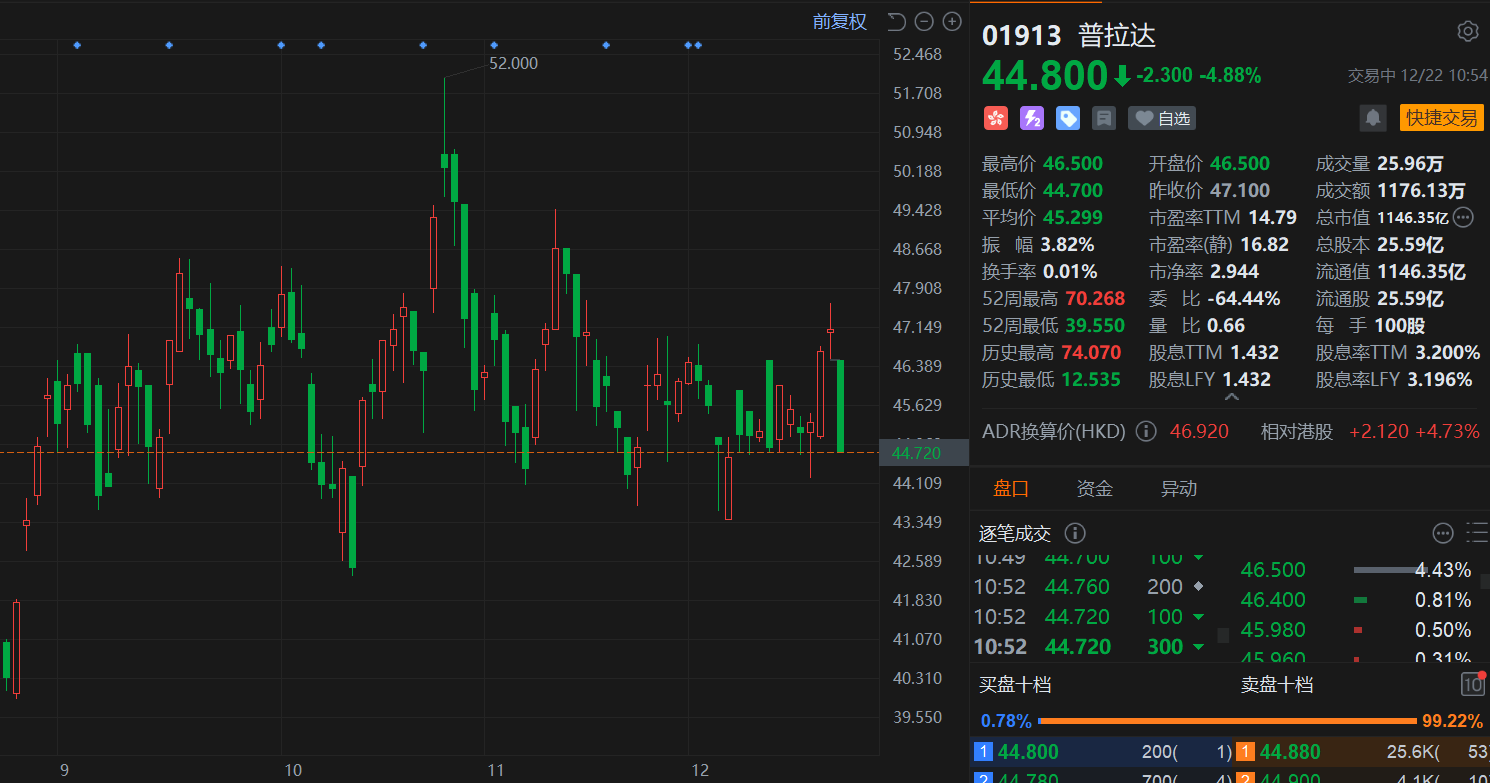Click the 股息率TTM value 3.200%
1490x783 pixels.
[1448, 352]
